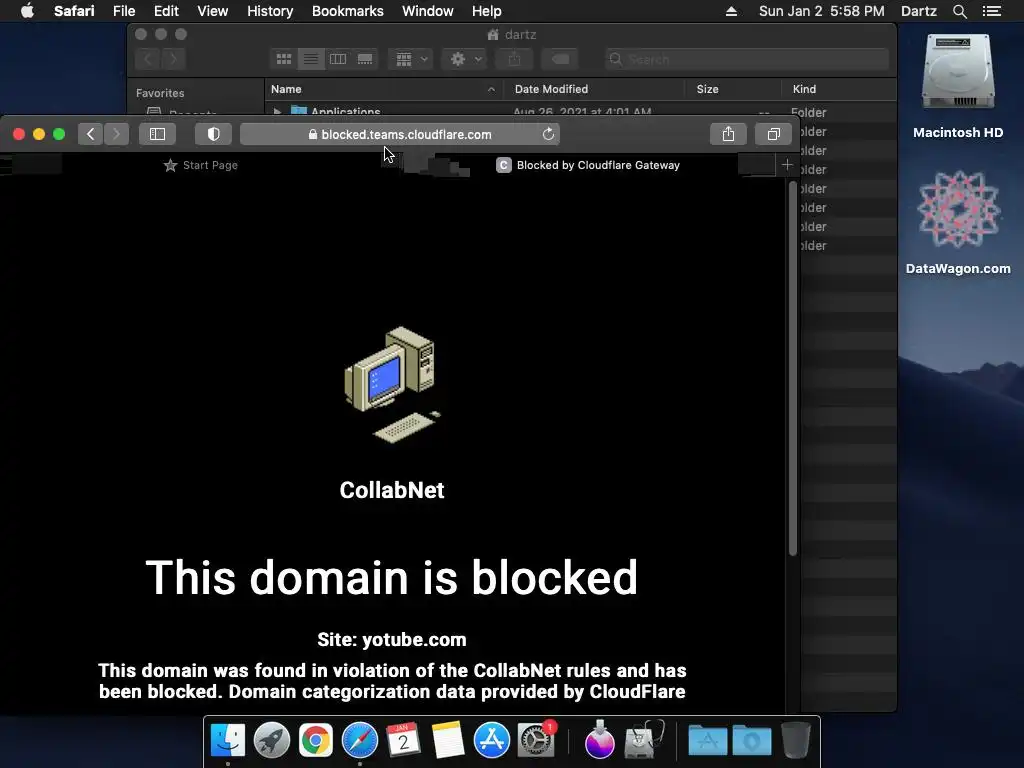The image size is (1024, 768).
Task: Expand the Applications folder disclosure triangle
Action: [x=277, y=112]
